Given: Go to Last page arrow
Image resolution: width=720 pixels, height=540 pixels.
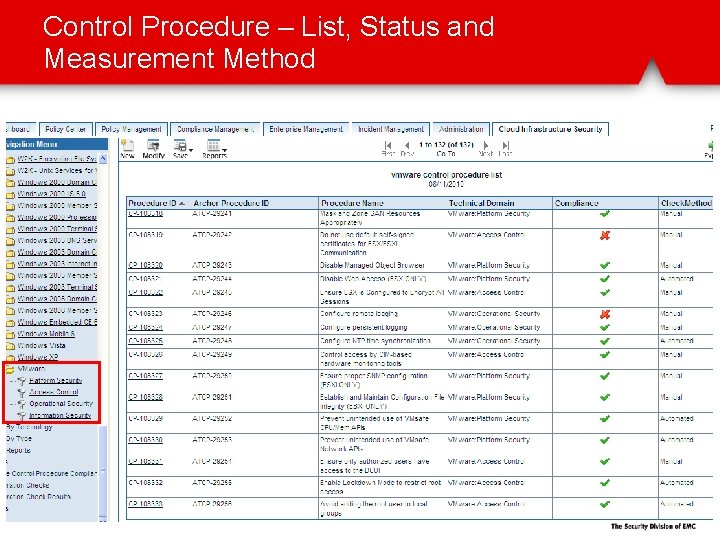Looking at the screenshot, I should [x=506, y=146].
